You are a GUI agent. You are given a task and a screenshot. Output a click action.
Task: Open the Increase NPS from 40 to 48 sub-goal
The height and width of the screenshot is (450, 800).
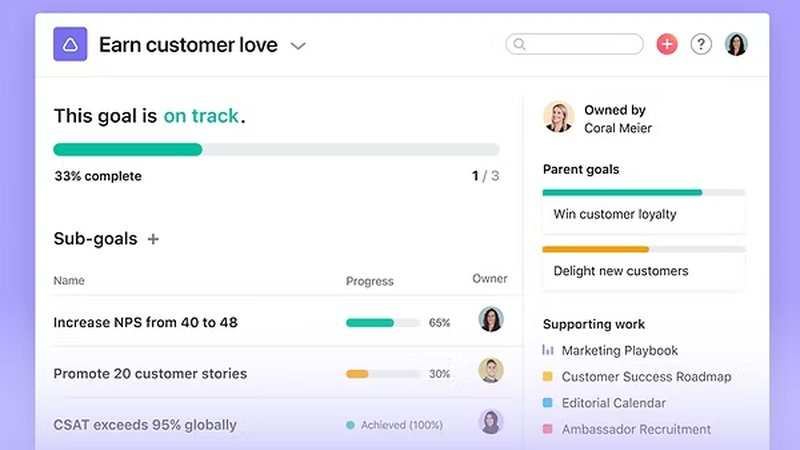(145, 323)
